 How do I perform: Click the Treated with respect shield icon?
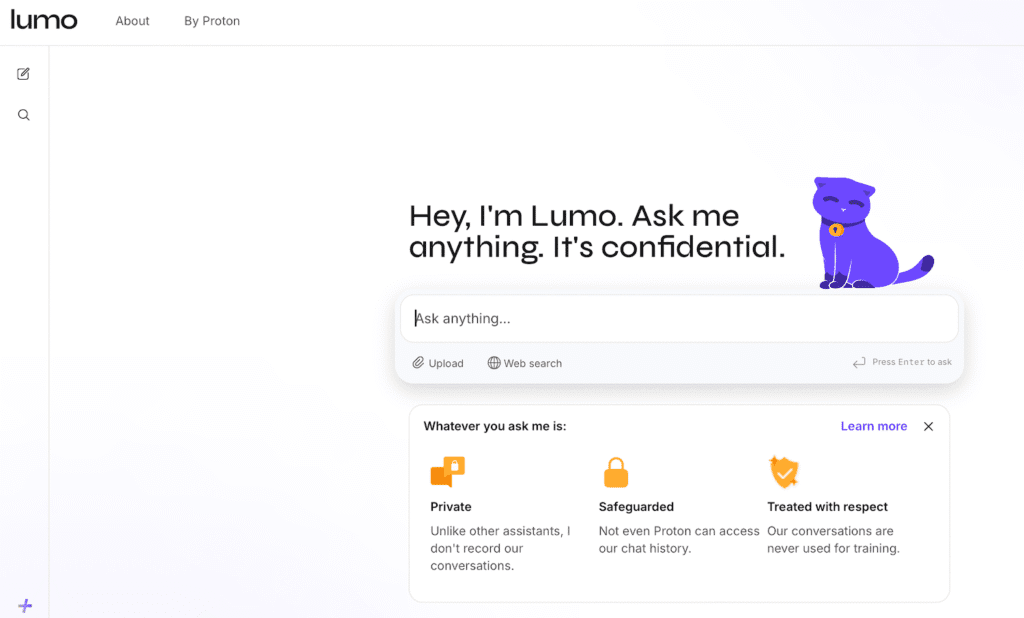(x=784, y=471)
